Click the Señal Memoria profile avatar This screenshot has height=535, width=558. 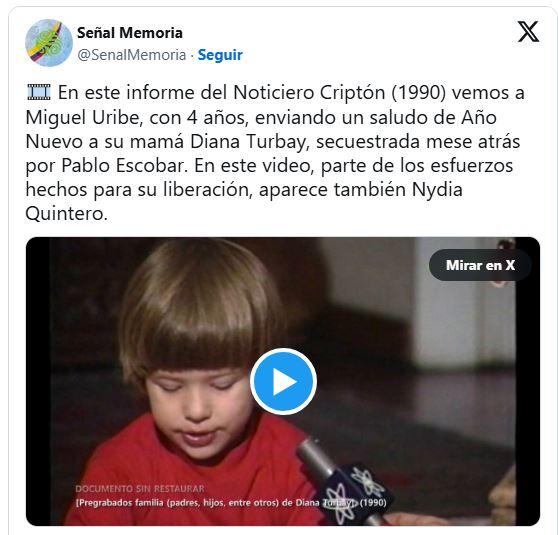coord(49,43)
